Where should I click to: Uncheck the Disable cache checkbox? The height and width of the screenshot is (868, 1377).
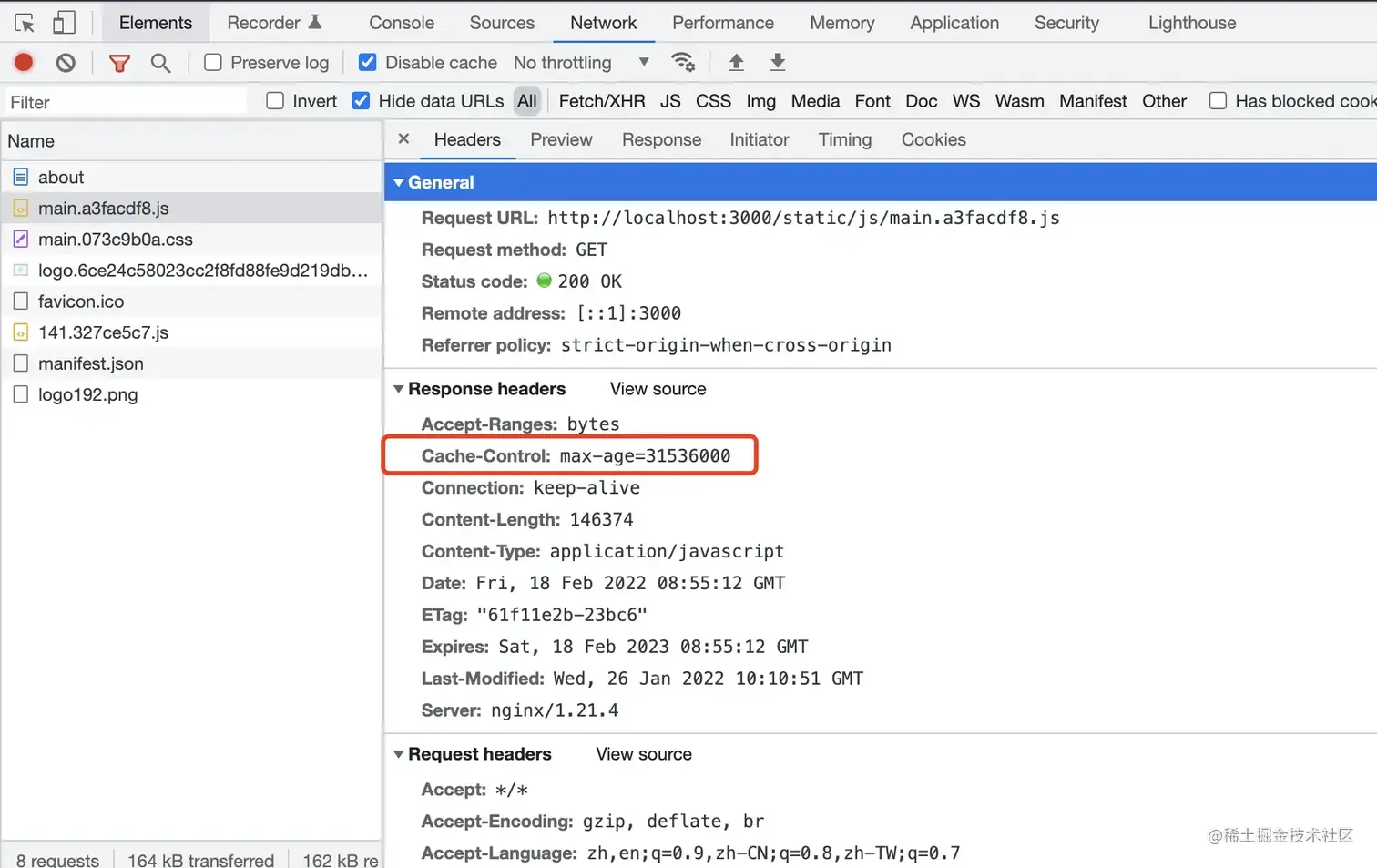367,62
